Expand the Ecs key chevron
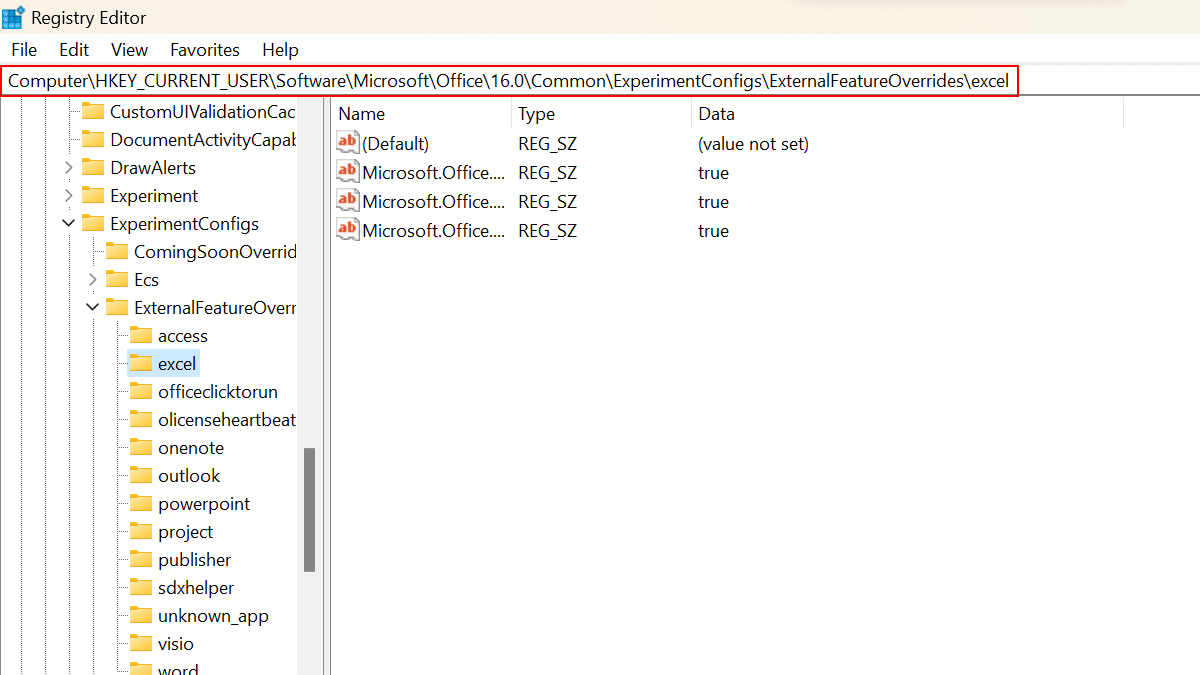The height and width of the screenshot is (675, 1200). click(93, 280)
